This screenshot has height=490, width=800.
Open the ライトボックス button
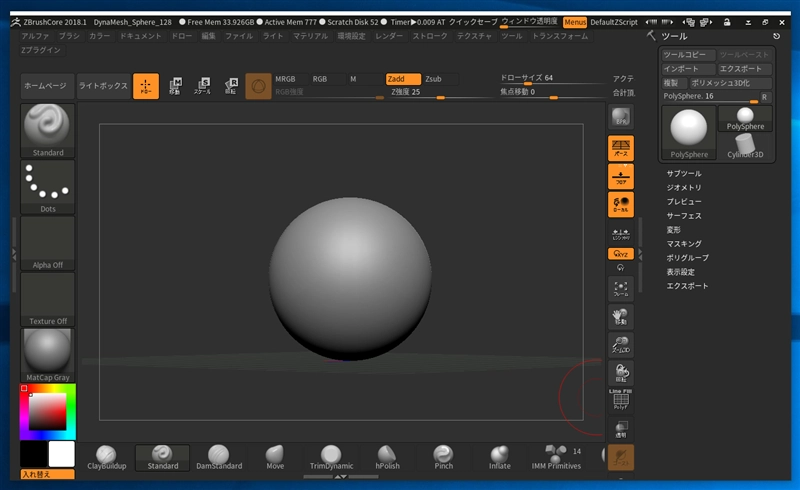[x=103, y=86]
